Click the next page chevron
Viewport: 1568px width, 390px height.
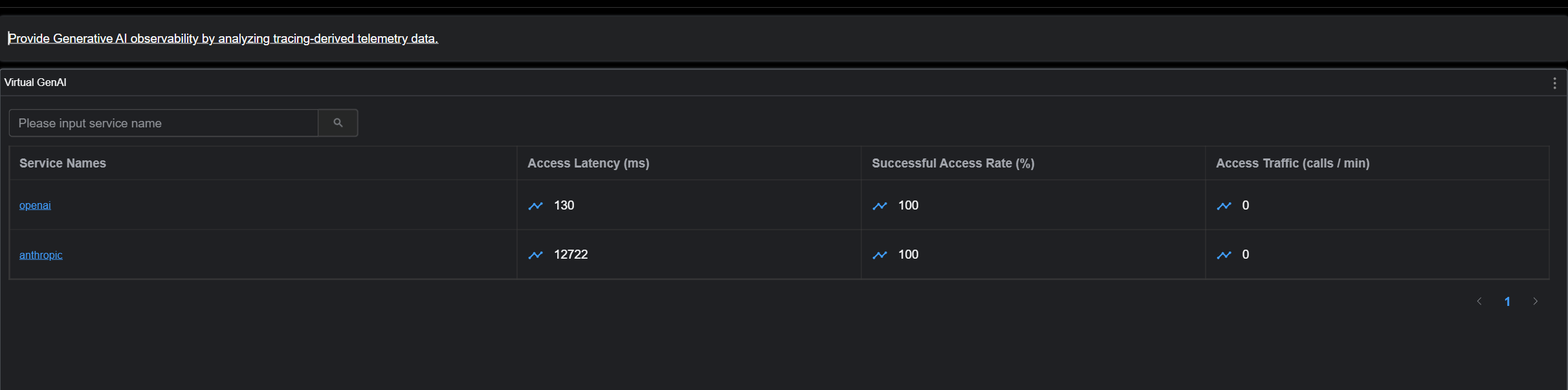pos(1536,301)
